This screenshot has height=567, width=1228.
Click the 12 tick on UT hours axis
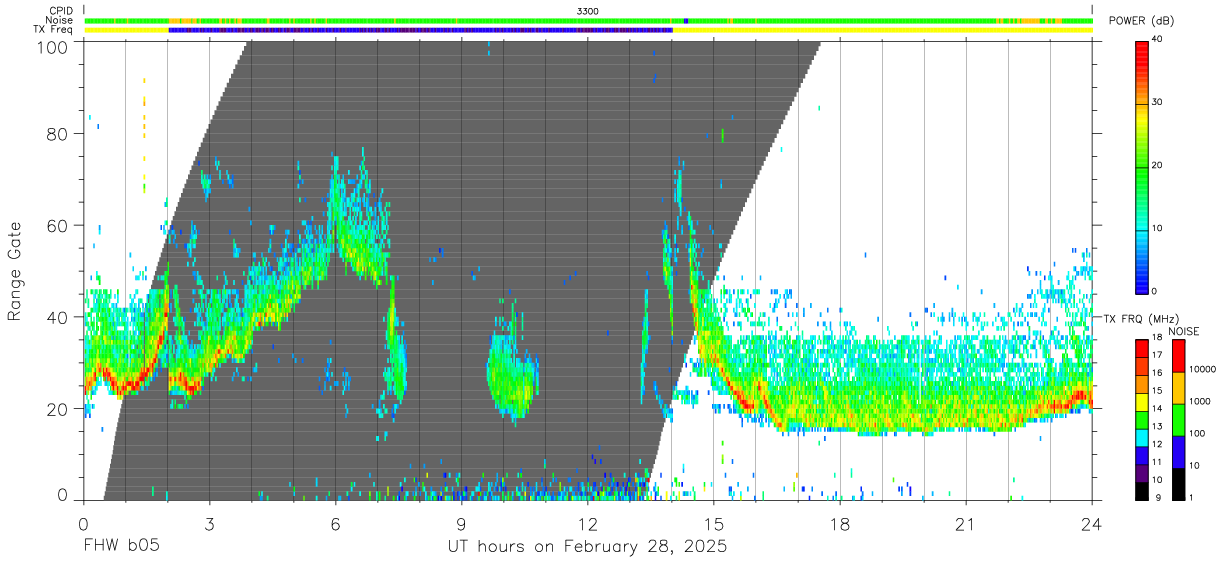click(587, 523)
